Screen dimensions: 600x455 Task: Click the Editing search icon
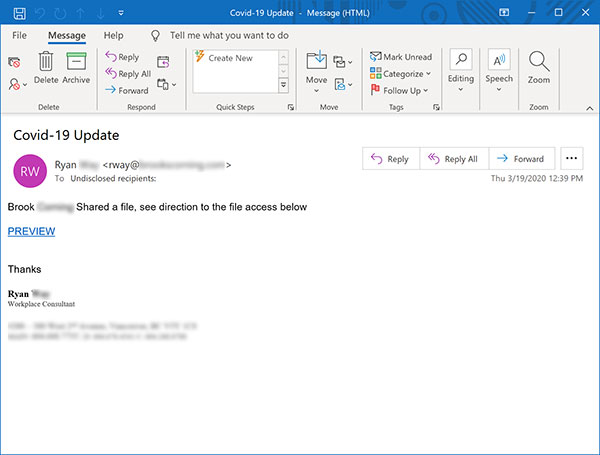[x=461, y=59]
